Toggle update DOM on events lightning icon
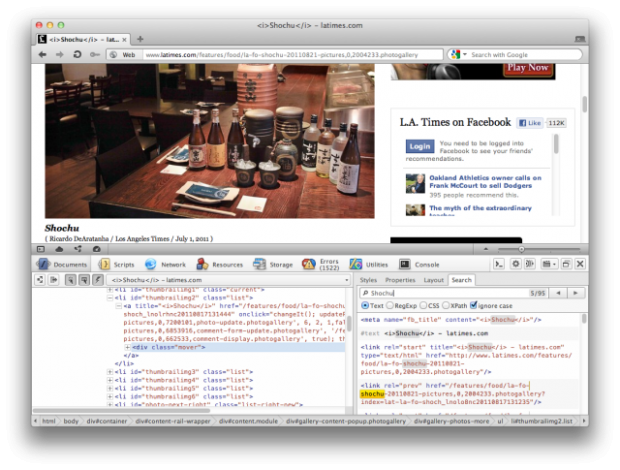This screenshot has height=470, width=620. click(98, 280)
